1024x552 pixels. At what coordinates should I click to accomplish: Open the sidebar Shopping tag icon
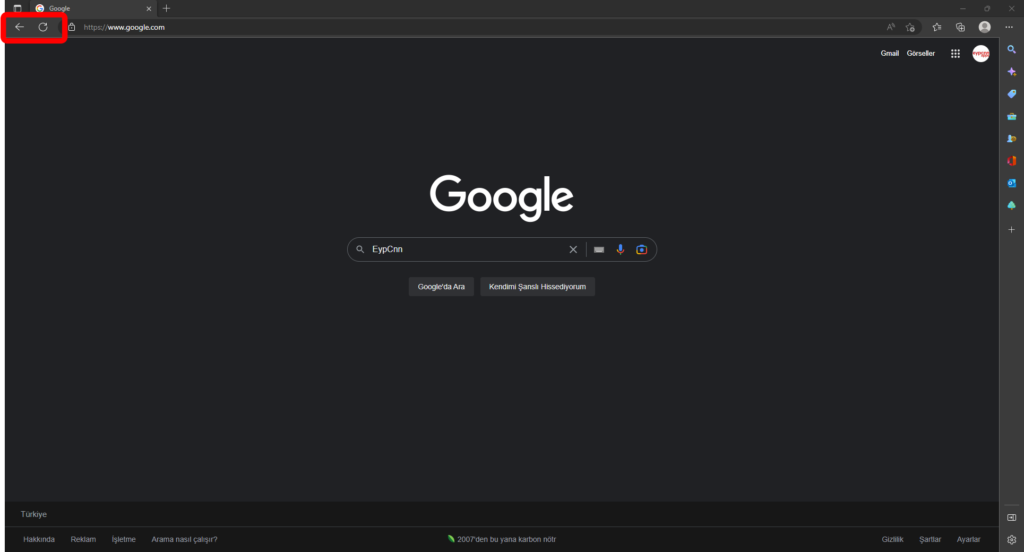pyautogui.click(x=1012, y=94)
